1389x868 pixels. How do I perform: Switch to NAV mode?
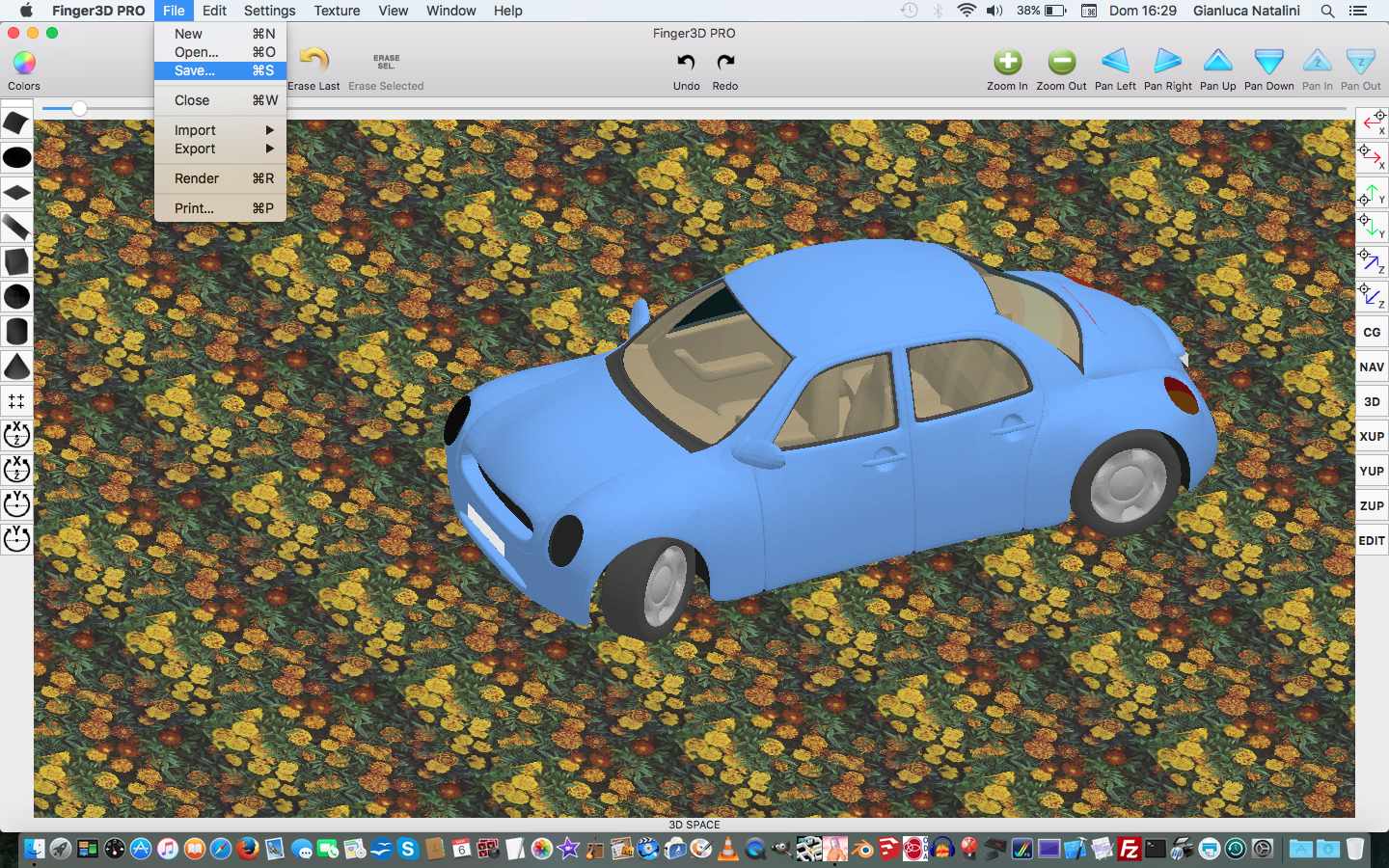pyautogui.click(x=1372, y=366)
